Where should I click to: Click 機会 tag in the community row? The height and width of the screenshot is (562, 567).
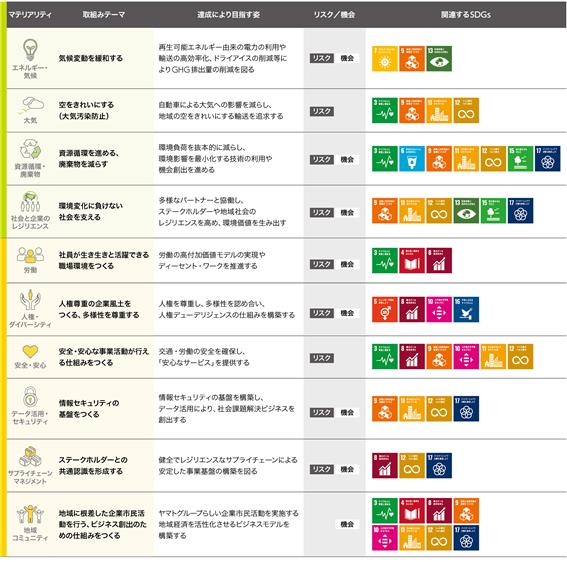click(347, 524)
